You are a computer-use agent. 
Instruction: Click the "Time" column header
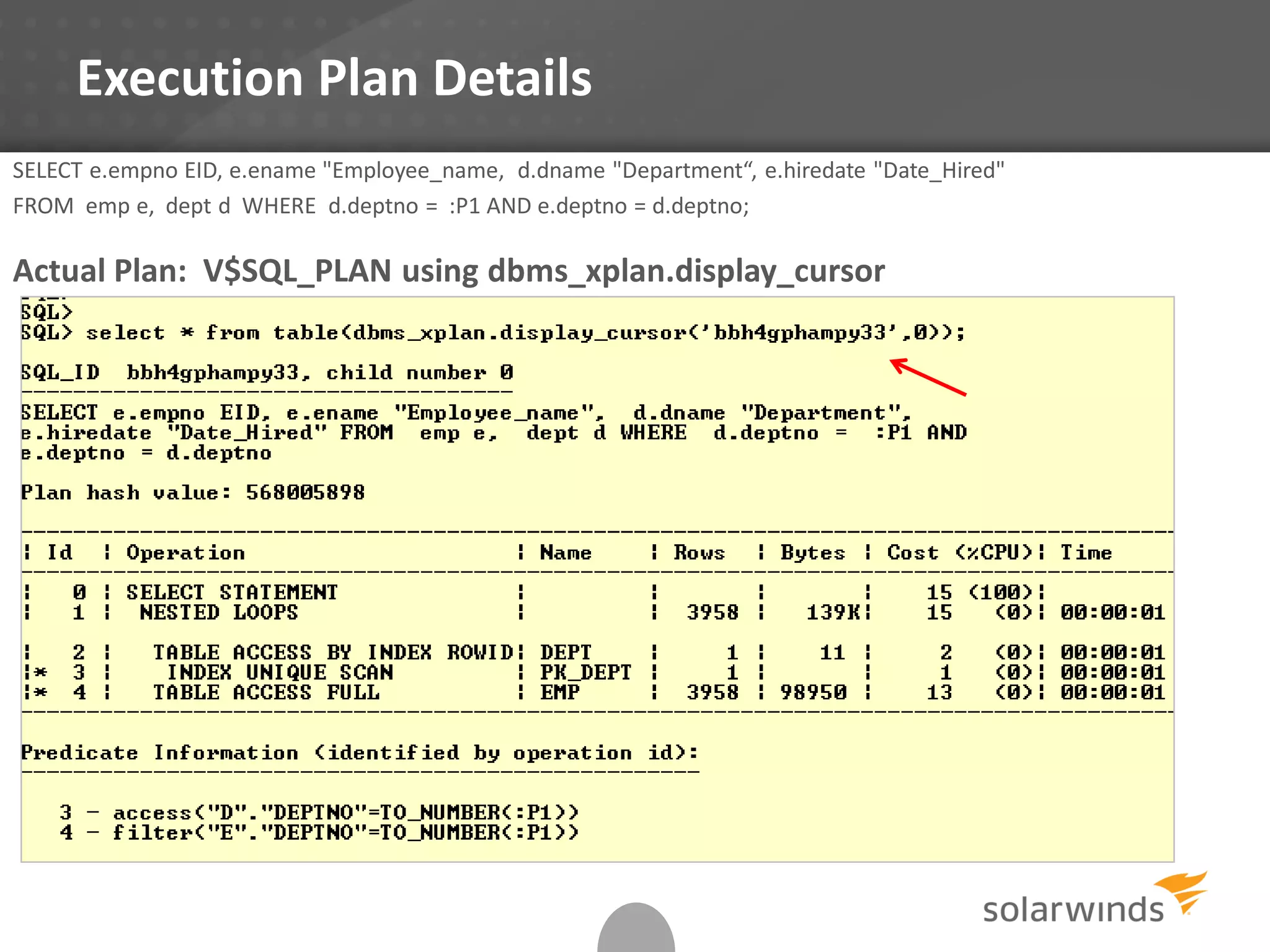1086,552
